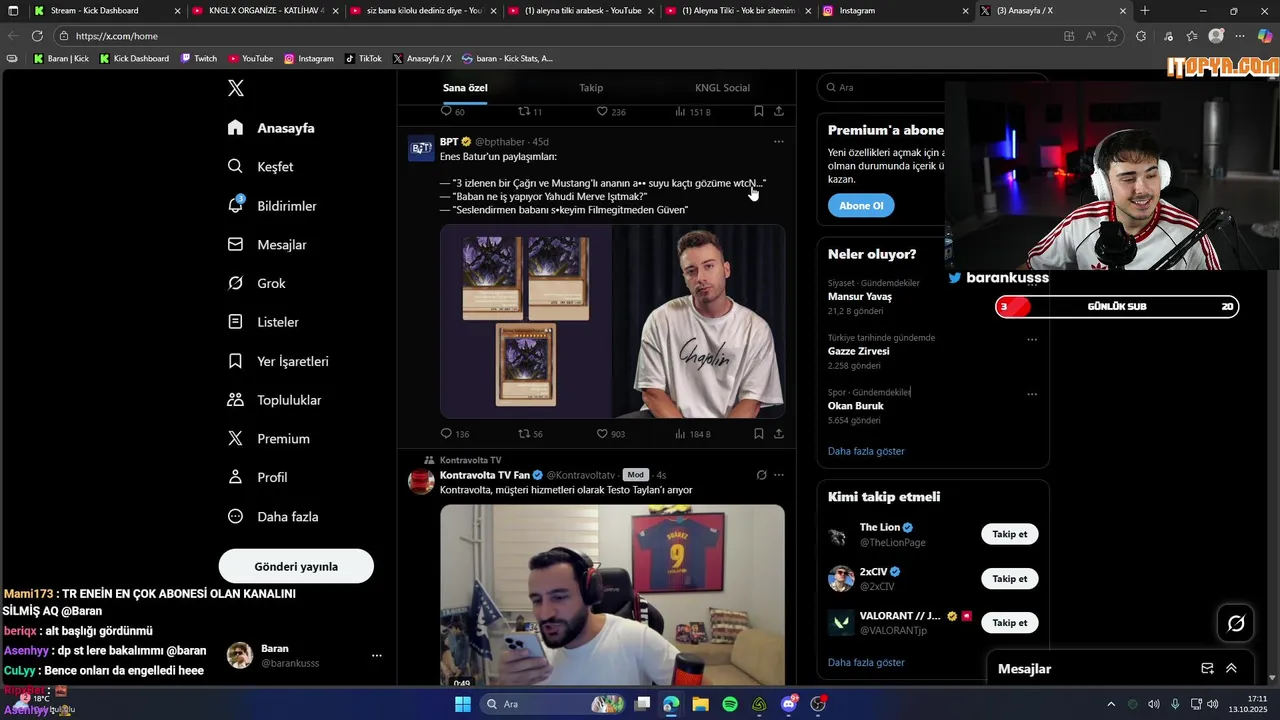The image size is (1280, 720).
Task: Open TikTok bookmark
Action: coord(363,58)
